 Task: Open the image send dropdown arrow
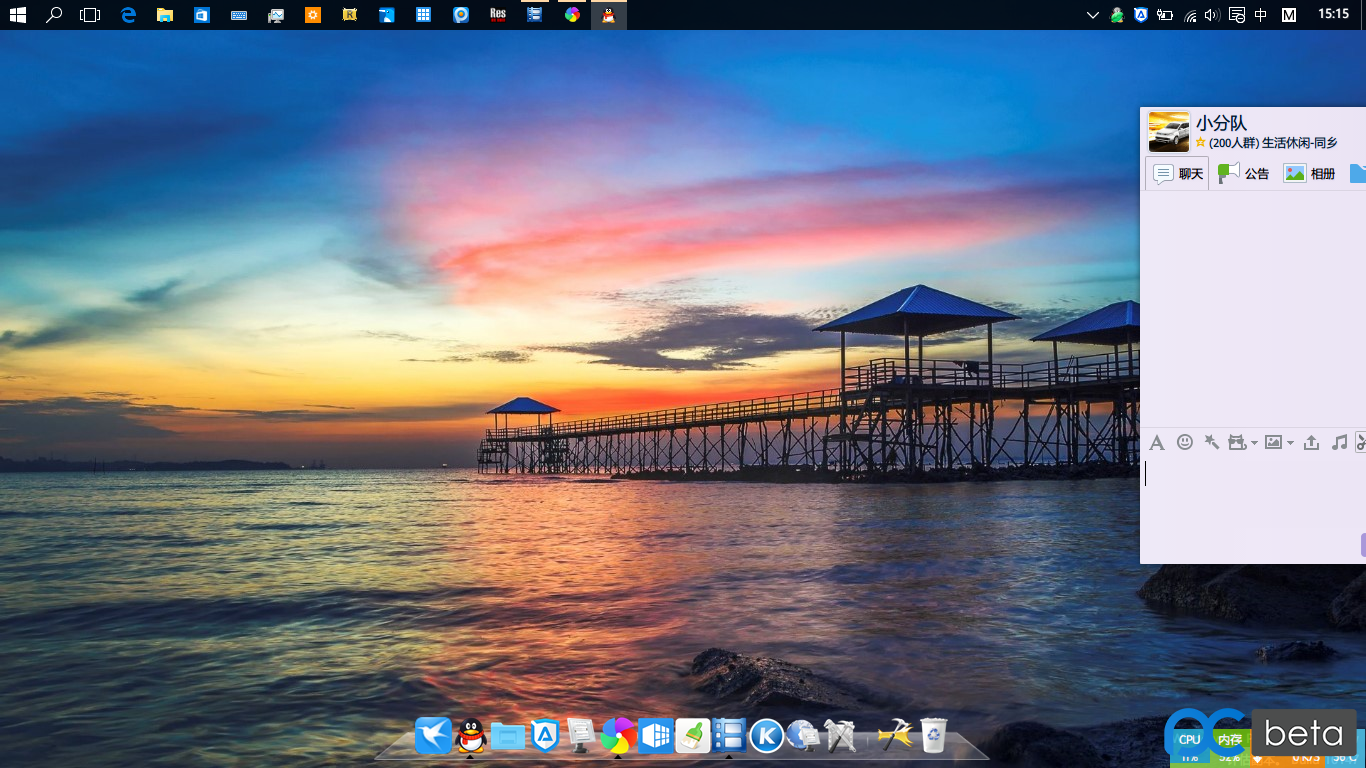1290,443
